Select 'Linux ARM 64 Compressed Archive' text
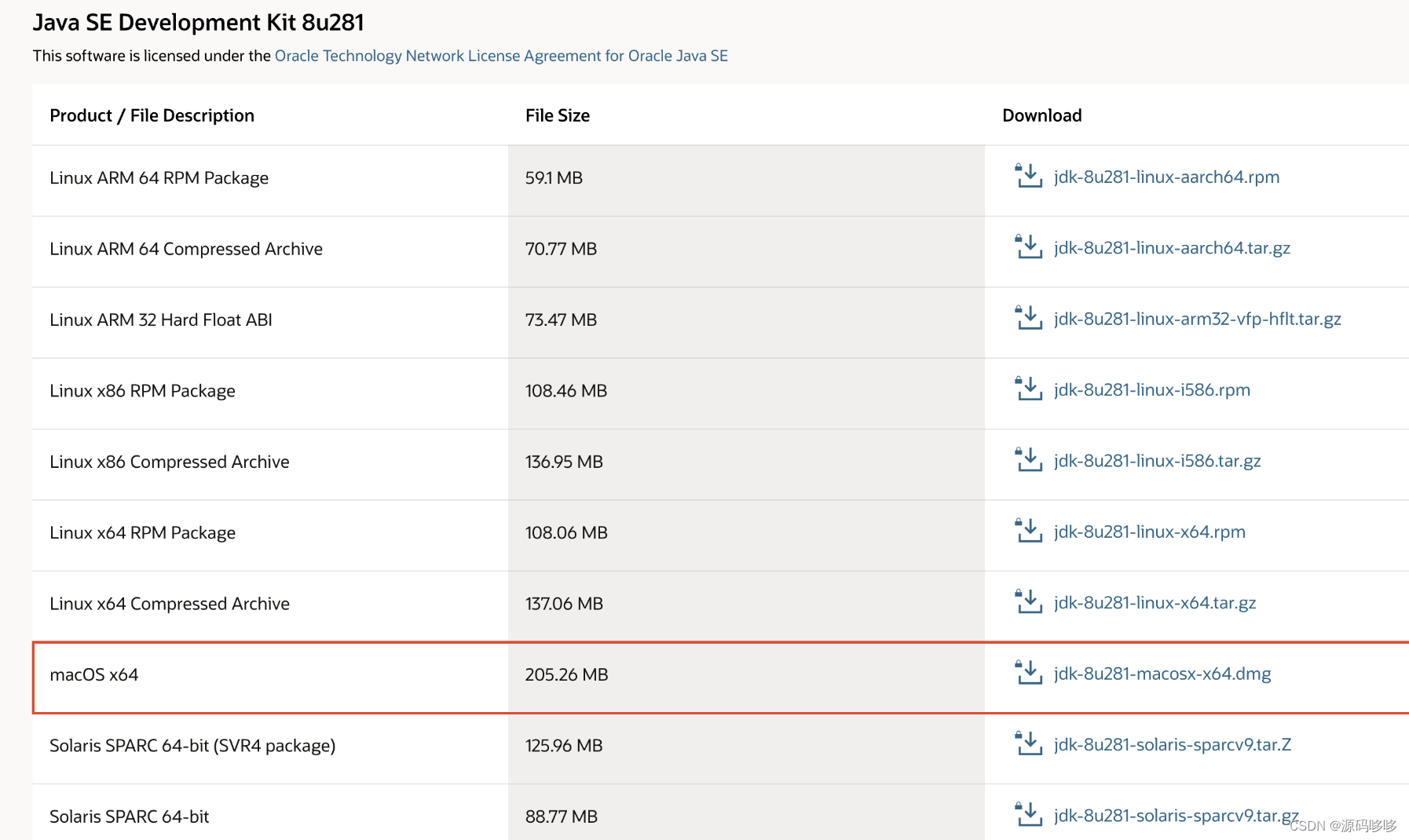 pyautogui.click(x=185, y=249)
